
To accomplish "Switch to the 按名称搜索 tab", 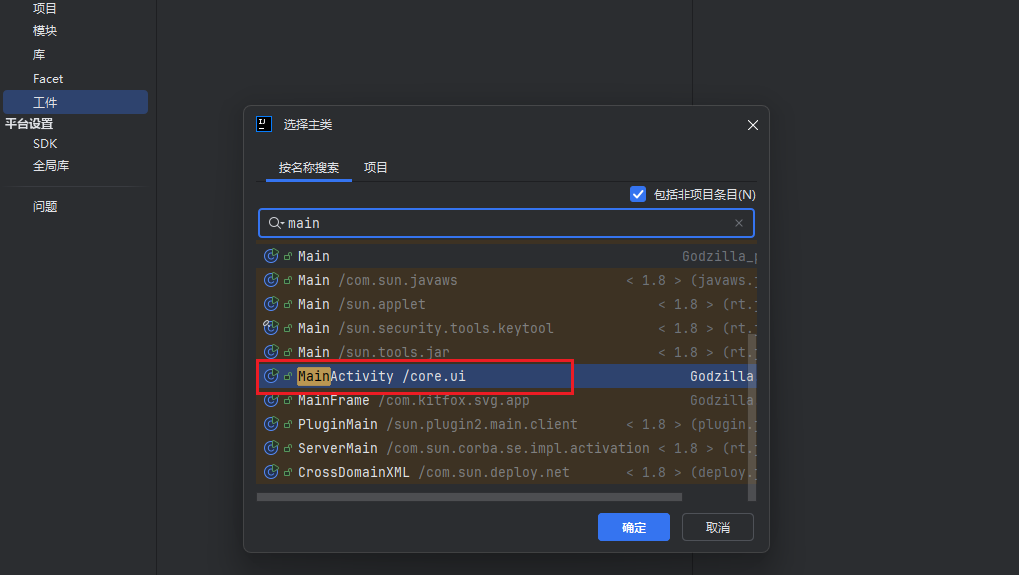I will pyautogui.click(x=309, y=168).
